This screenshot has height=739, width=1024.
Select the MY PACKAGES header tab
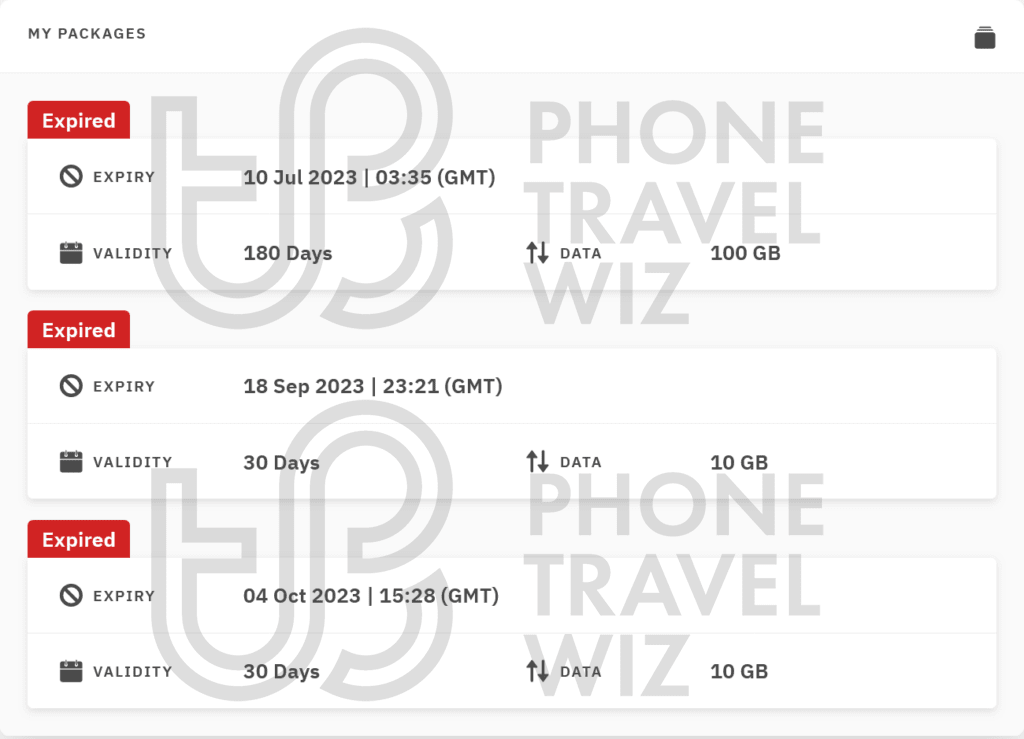tap(87, 33)
